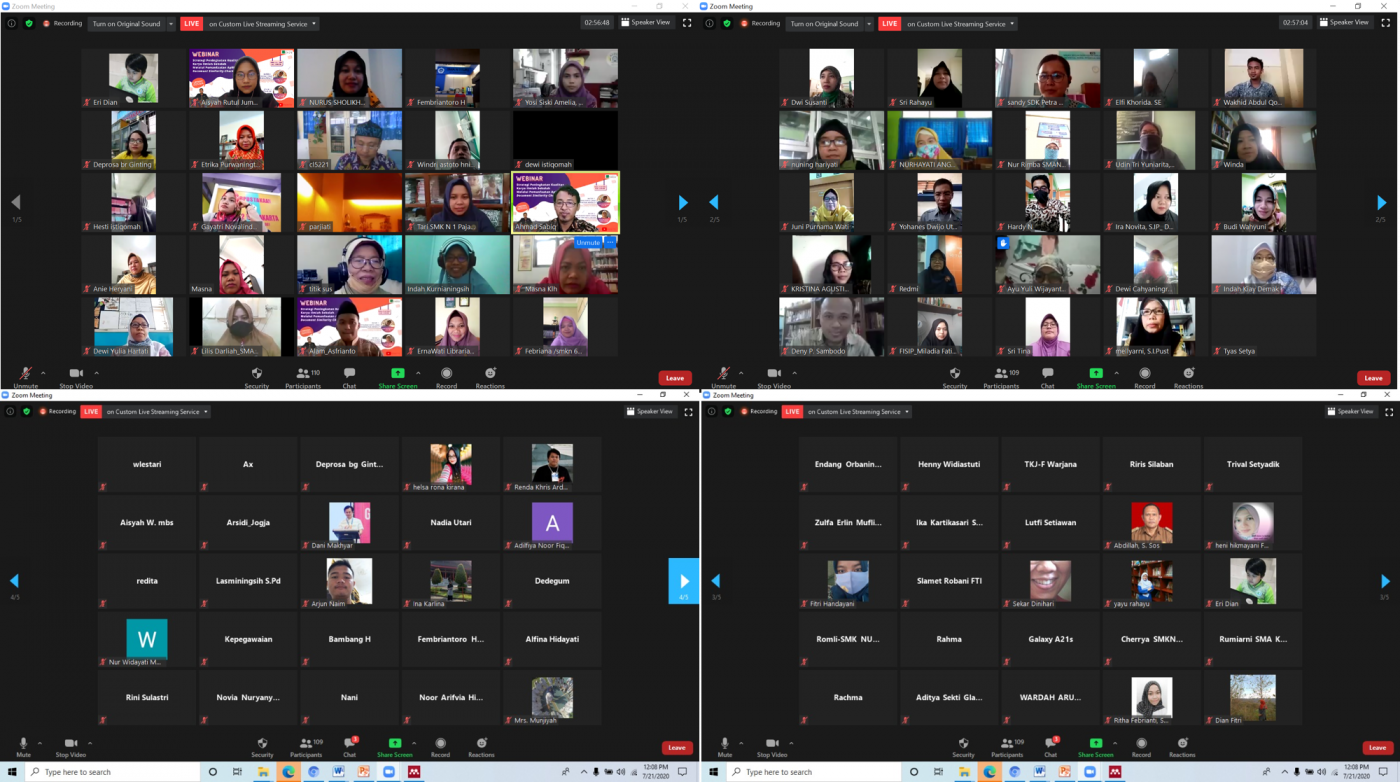Leave the meeting in the 1/5 page window
The width and height of the screenshot is (1400, 782).
(675, 378)
